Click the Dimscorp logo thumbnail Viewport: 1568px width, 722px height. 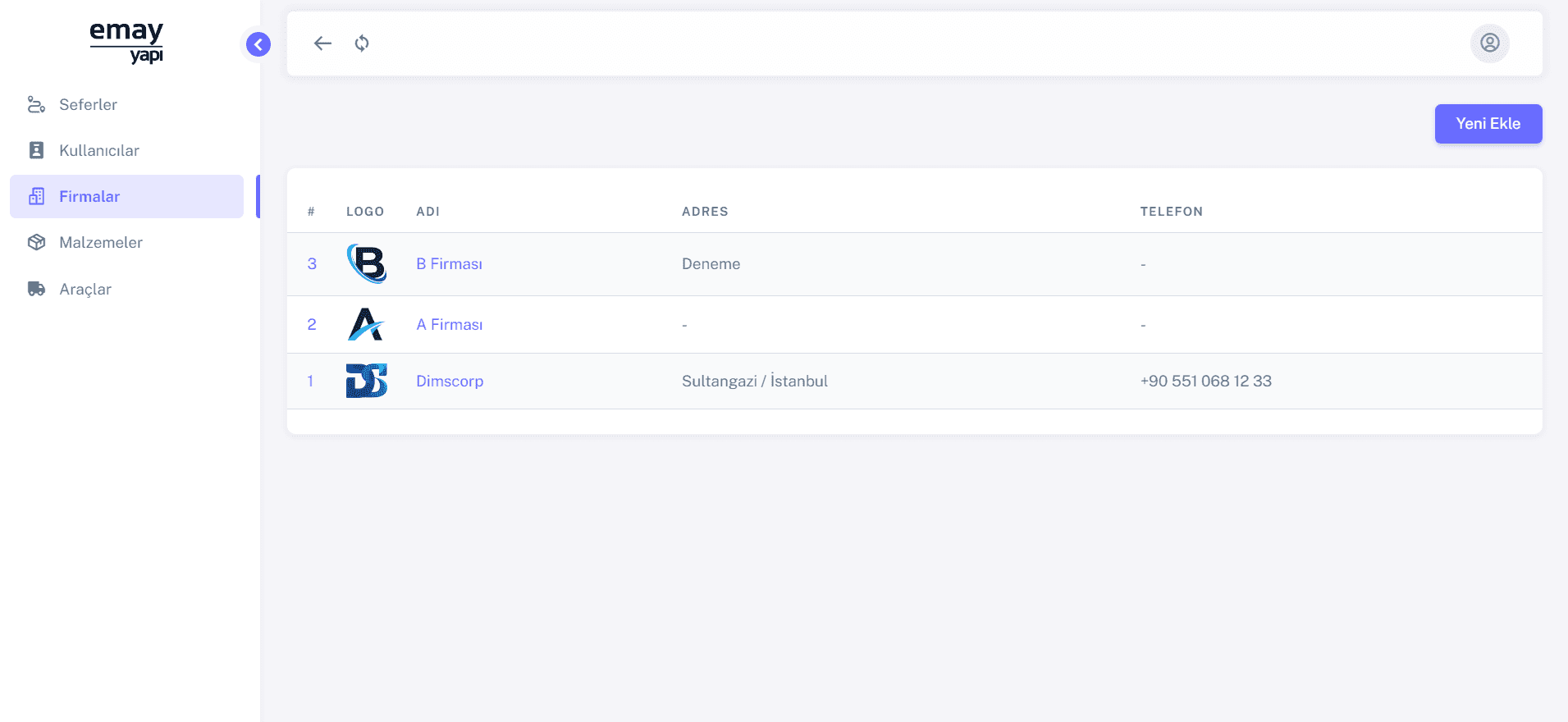pyautogui.click(x=366, y=381)
